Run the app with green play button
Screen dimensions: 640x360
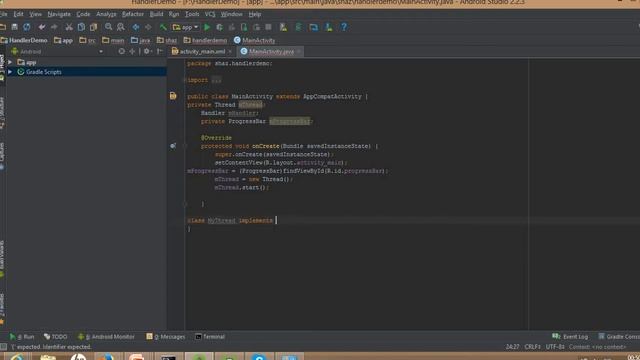(x=207, y=27)
